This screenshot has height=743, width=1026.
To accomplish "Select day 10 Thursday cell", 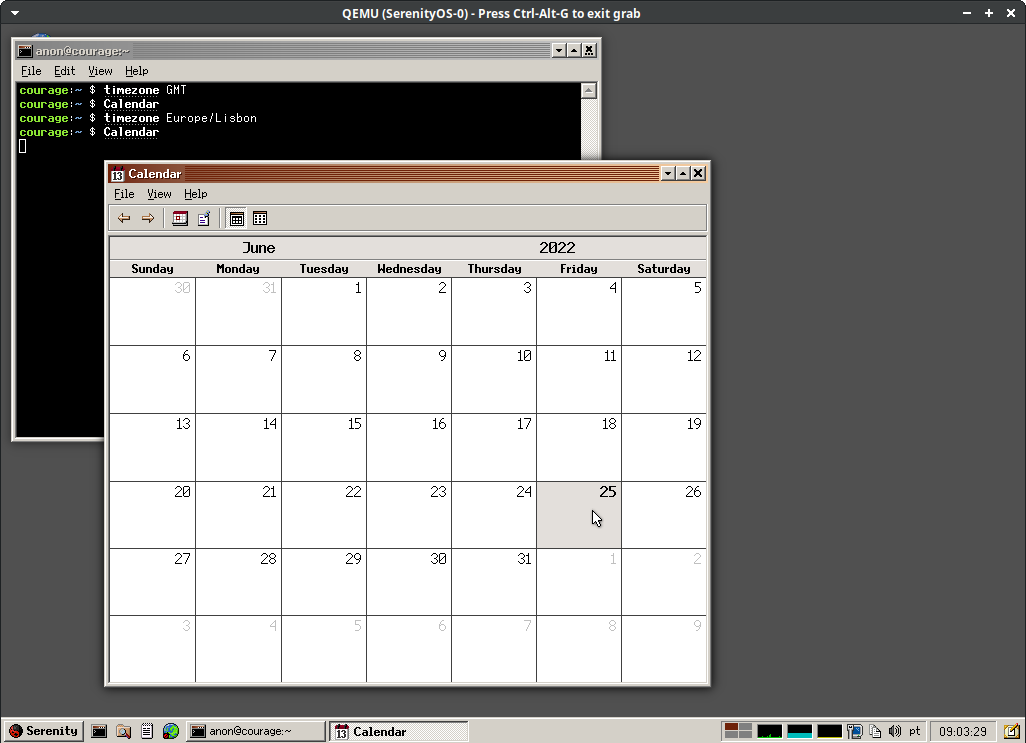I will click(x=494, y=379).
